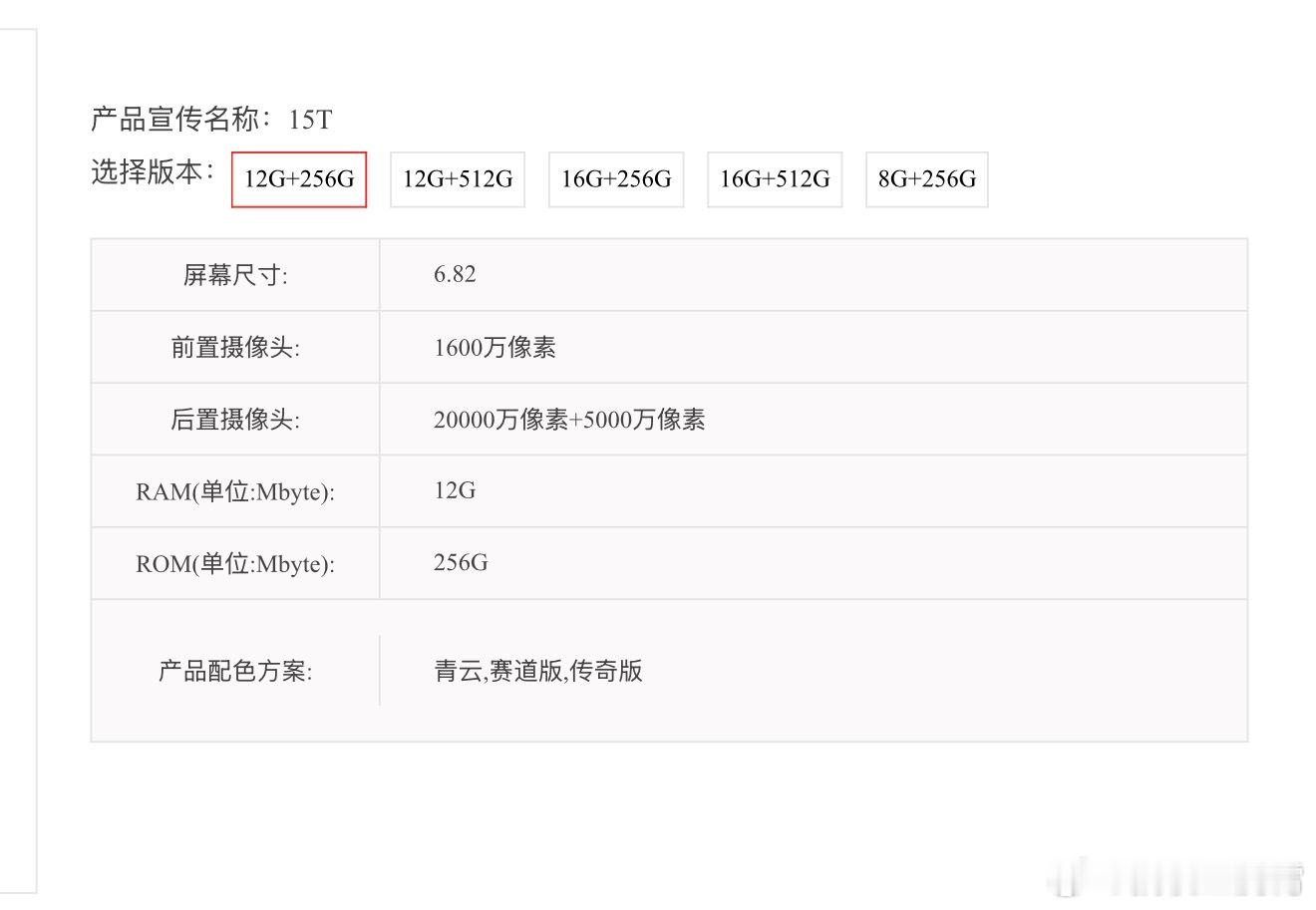Viewport: 1316px width, 910px height.
Task: Click the ROM(单位:Mbyte) row label
Action: pos(235,564)
